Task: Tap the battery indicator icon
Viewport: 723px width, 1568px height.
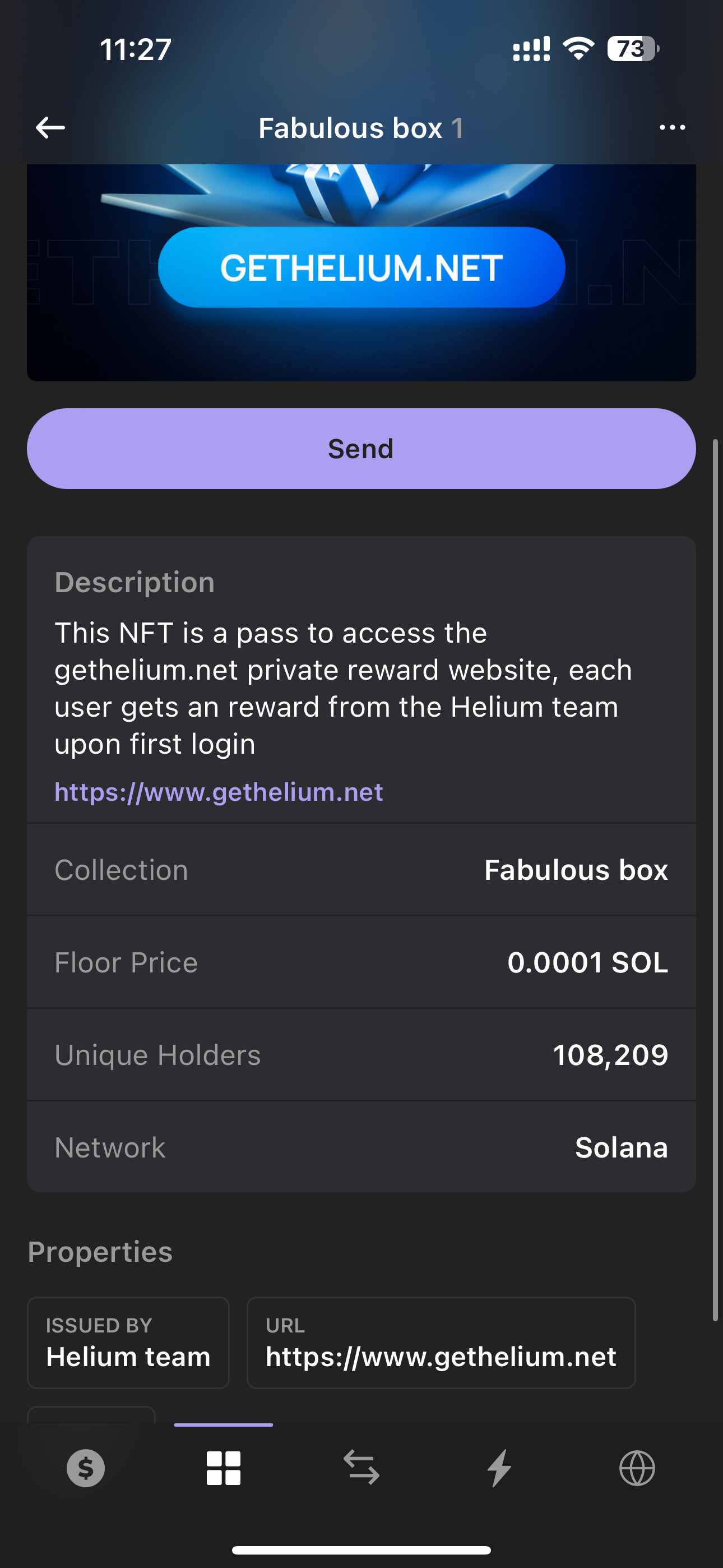Action: 632,49
